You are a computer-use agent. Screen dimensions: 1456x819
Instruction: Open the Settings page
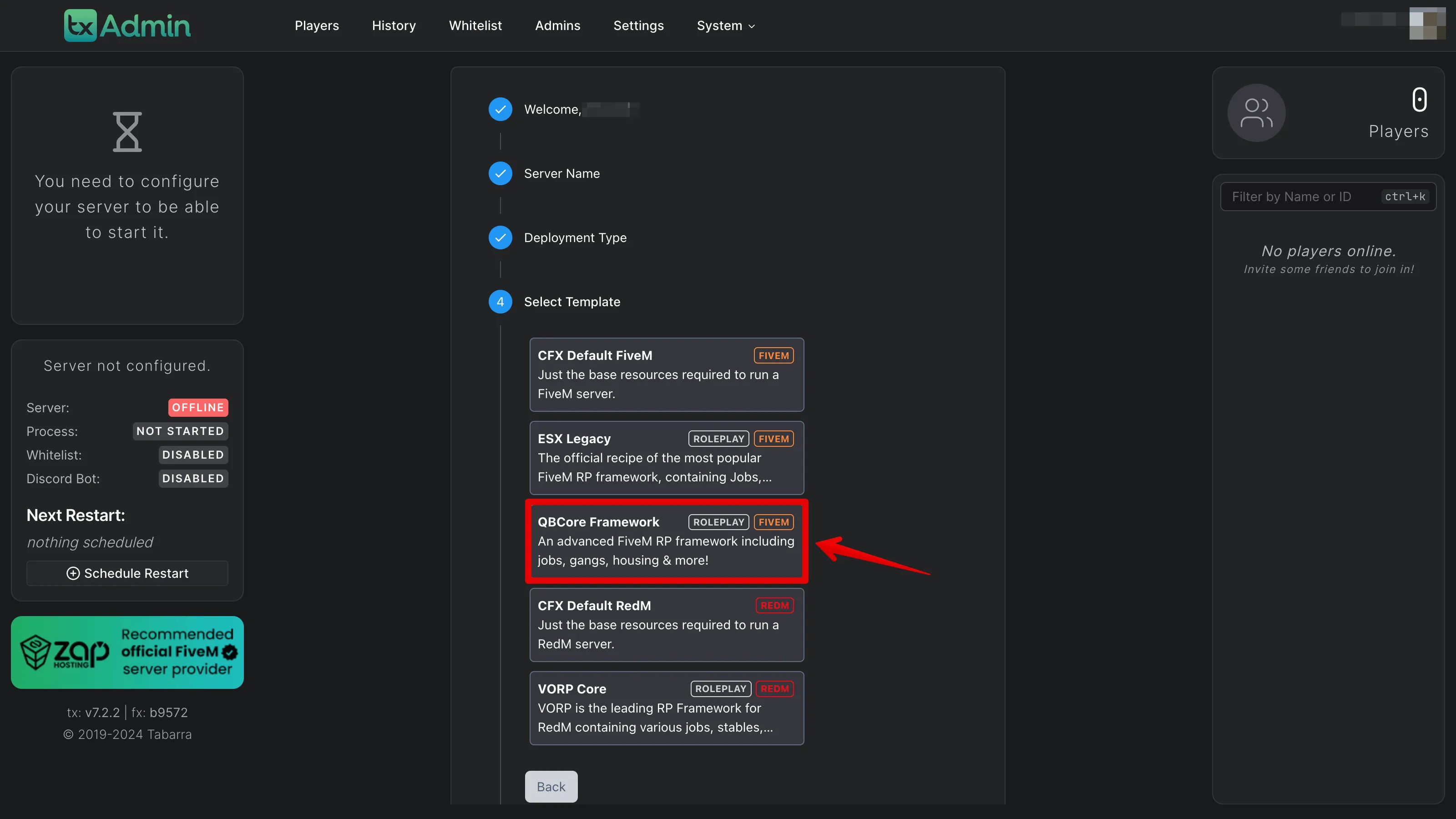[638, 25]
